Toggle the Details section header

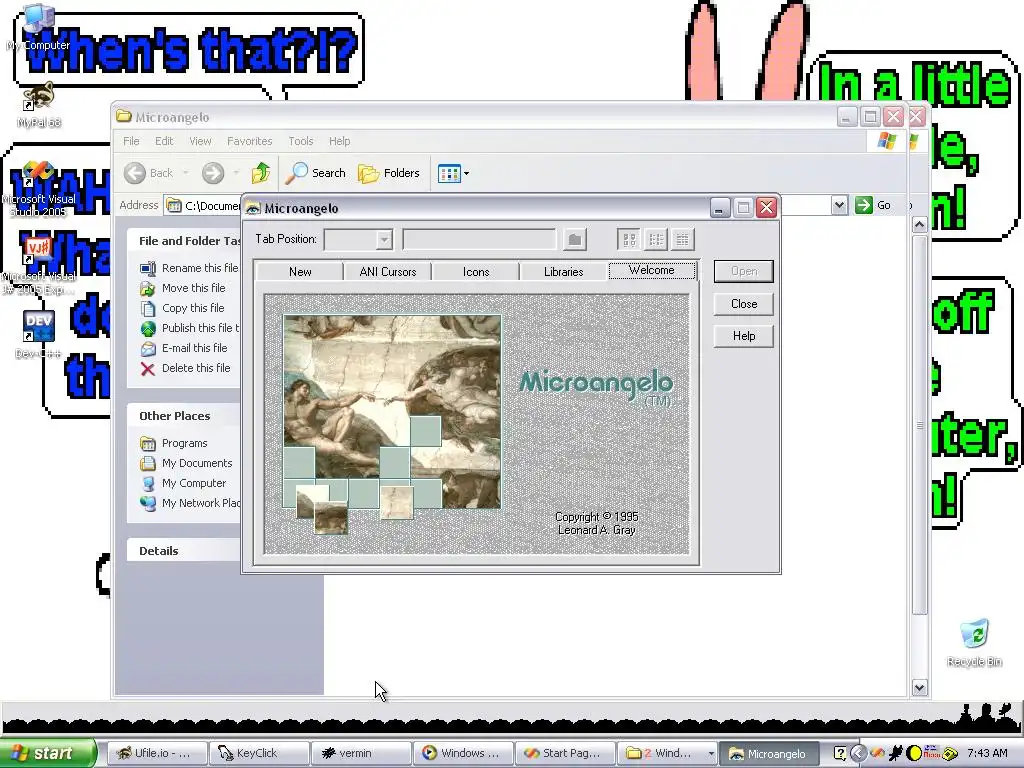[x=184, y=551]
